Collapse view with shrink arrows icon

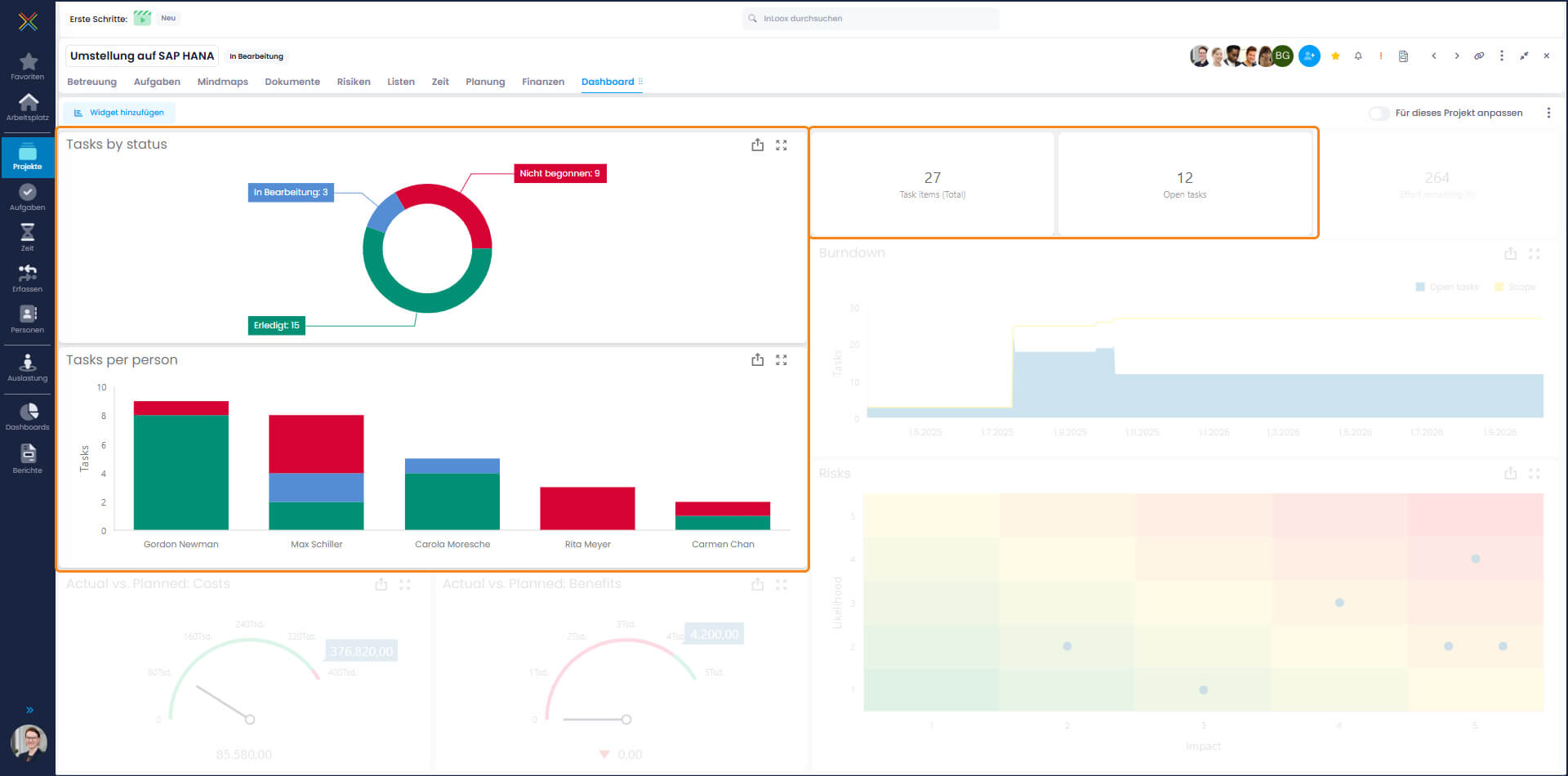pos(1524,56)
